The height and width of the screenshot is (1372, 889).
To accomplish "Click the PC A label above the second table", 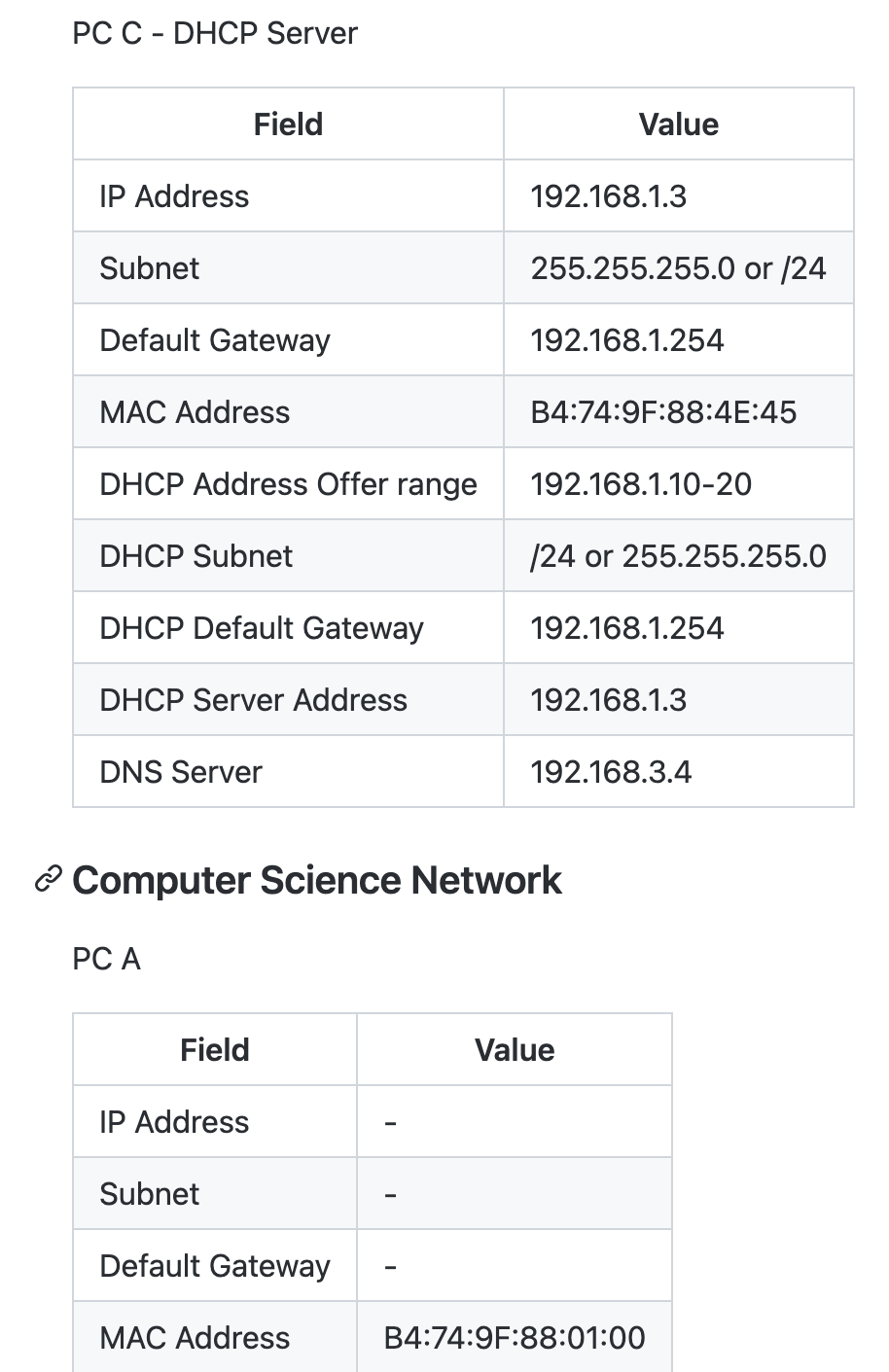I will point(107,959).
